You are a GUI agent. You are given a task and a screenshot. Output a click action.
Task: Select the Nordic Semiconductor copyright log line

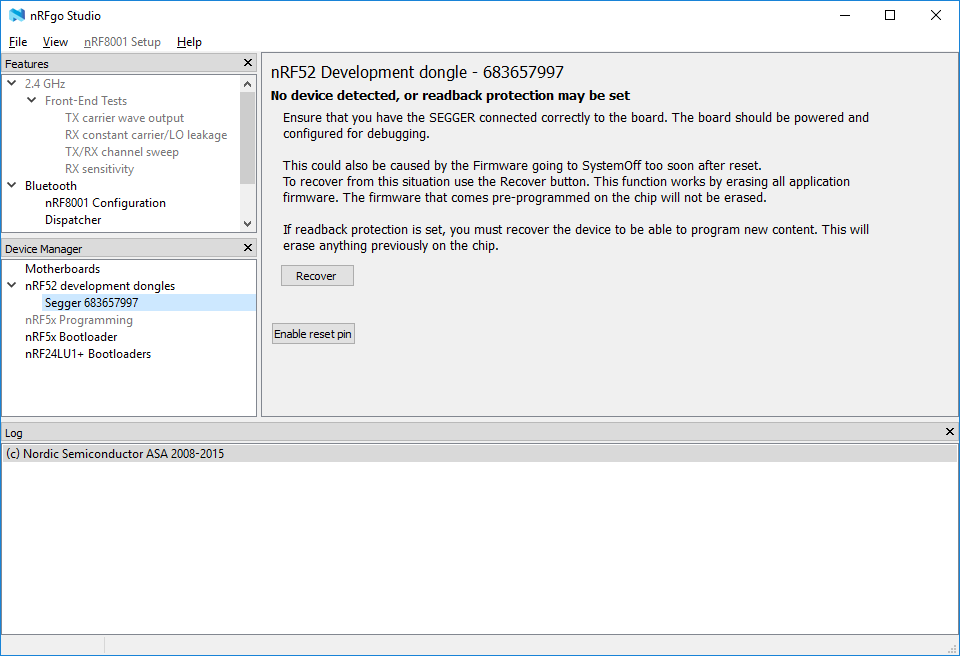480,454
